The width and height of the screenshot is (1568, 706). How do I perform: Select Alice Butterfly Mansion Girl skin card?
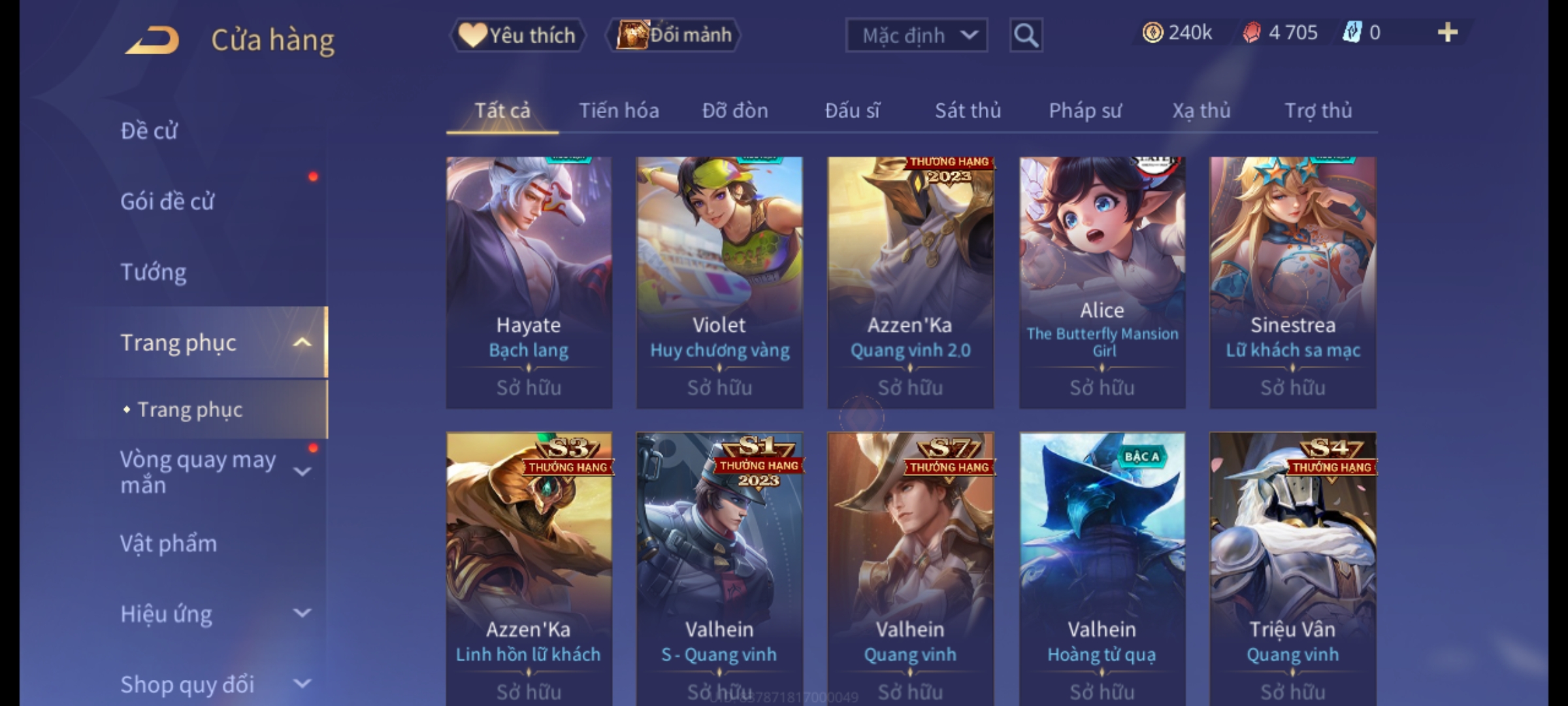pyautogui.click(x=1102, y=282)
